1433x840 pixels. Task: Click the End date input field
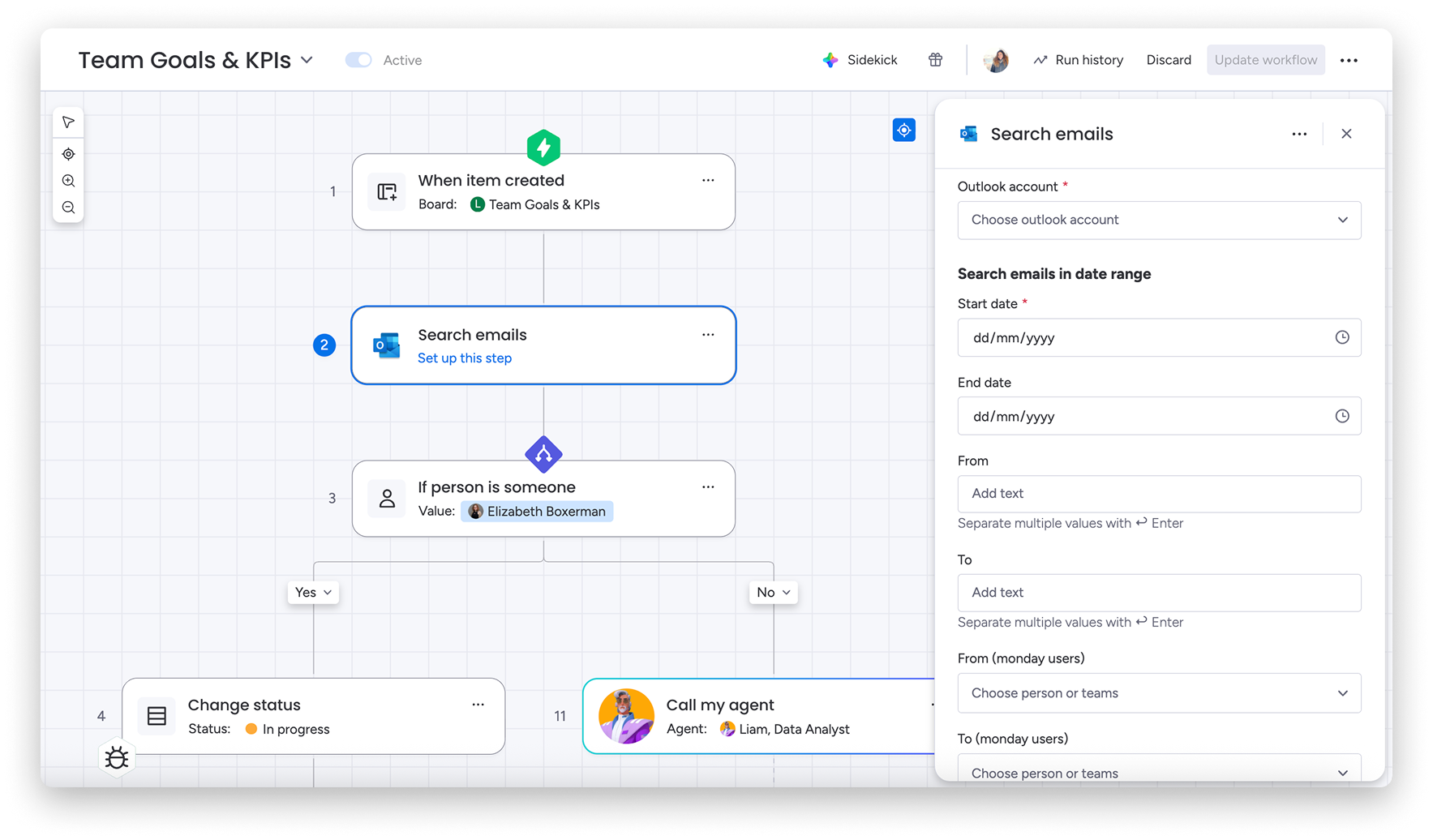pyautogui.click(x=1159, y=416)
